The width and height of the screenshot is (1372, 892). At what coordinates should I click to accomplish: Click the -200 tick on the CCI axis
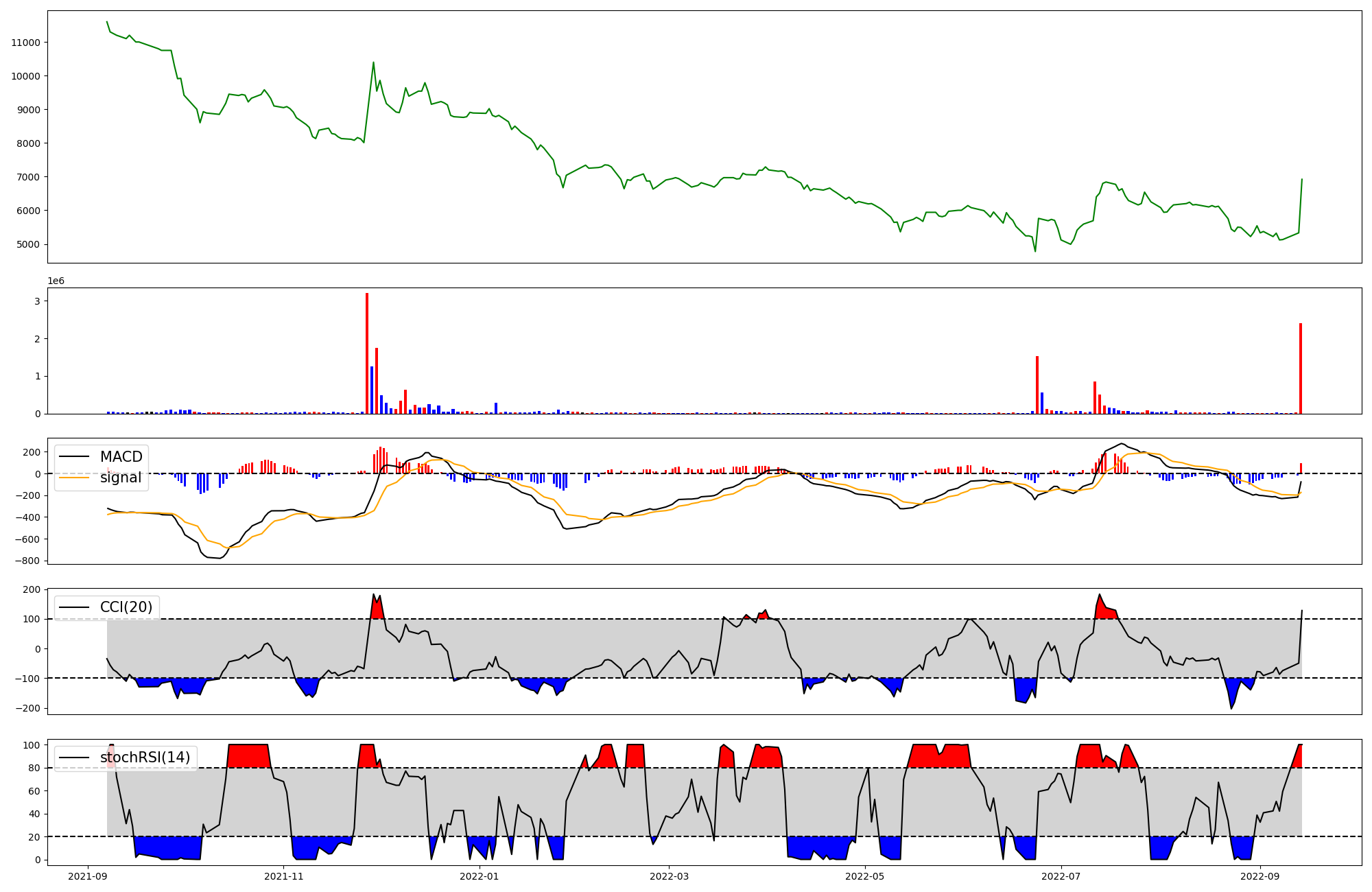pyautogui.click(x=27, y=708)
